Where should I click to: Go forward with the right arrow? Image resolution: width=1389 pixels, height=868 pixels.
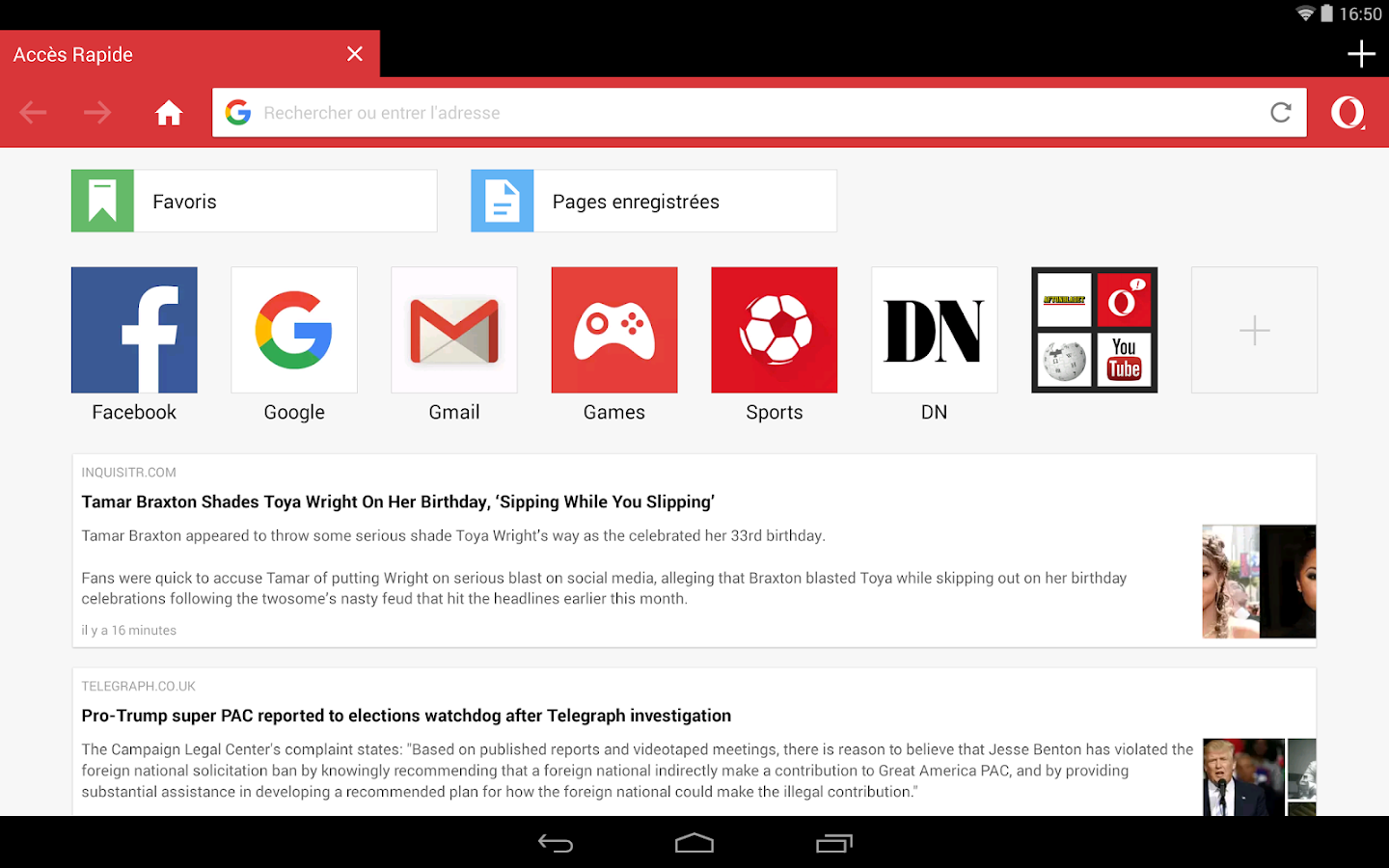point(97,113)
